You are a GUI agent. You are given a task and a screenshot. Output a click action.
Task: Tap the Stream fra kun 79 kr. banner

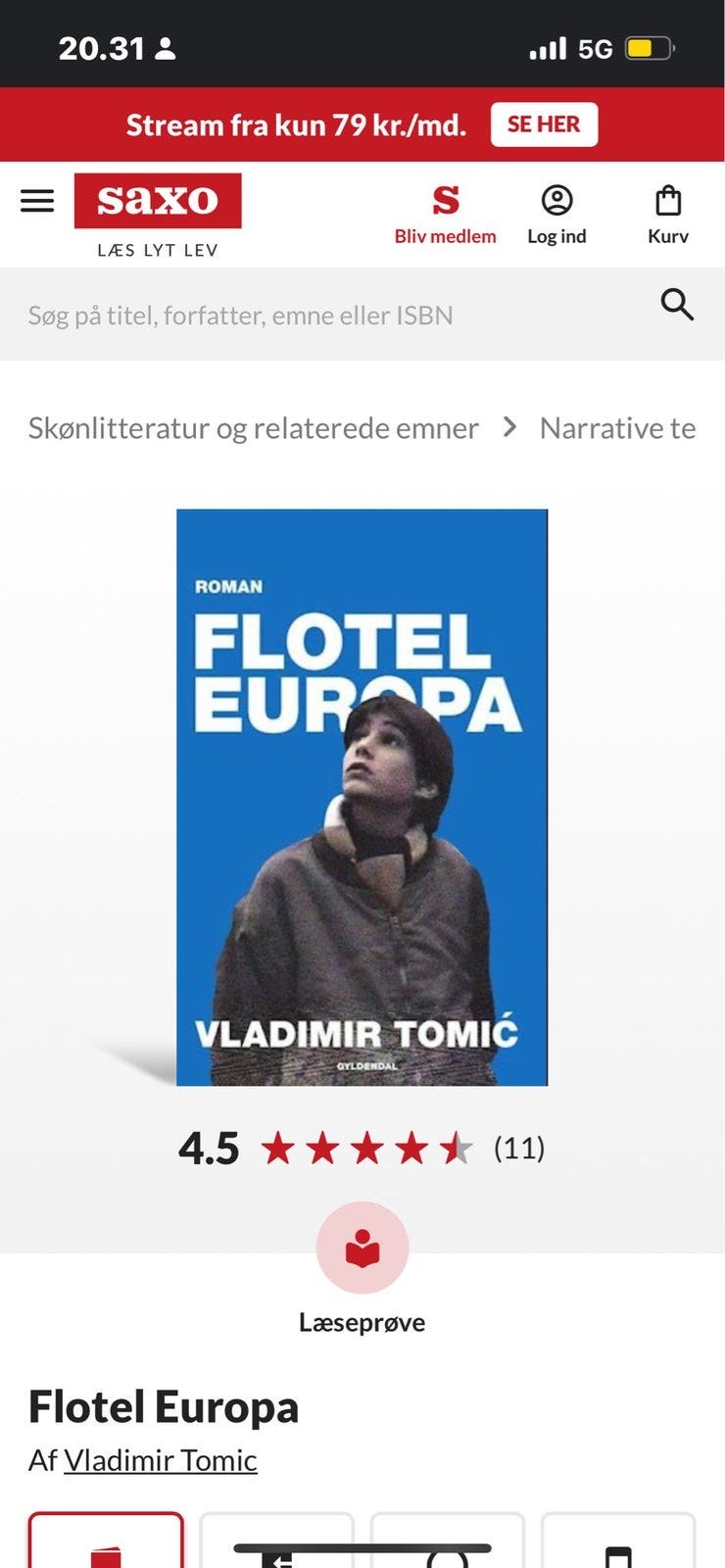(296, 124)
